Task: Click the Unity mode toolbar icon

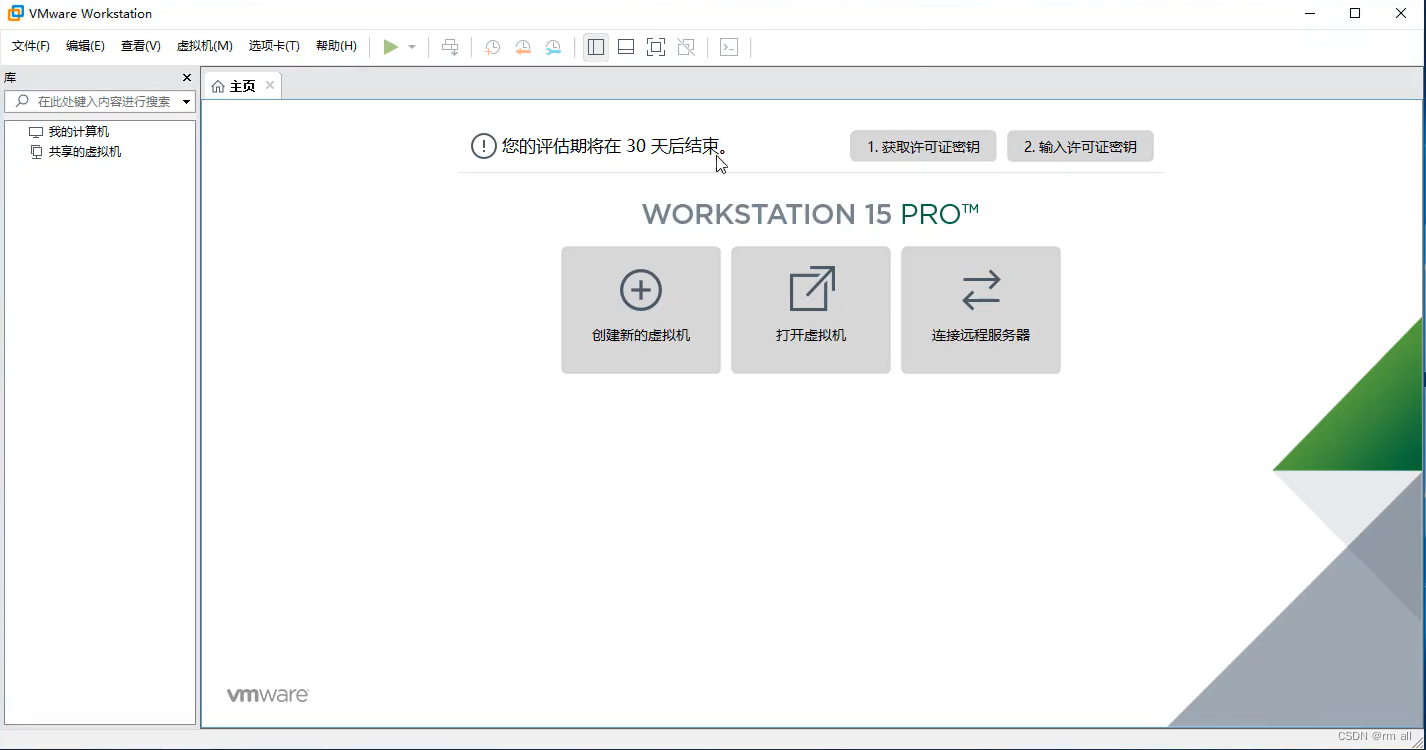Action: 686,47
